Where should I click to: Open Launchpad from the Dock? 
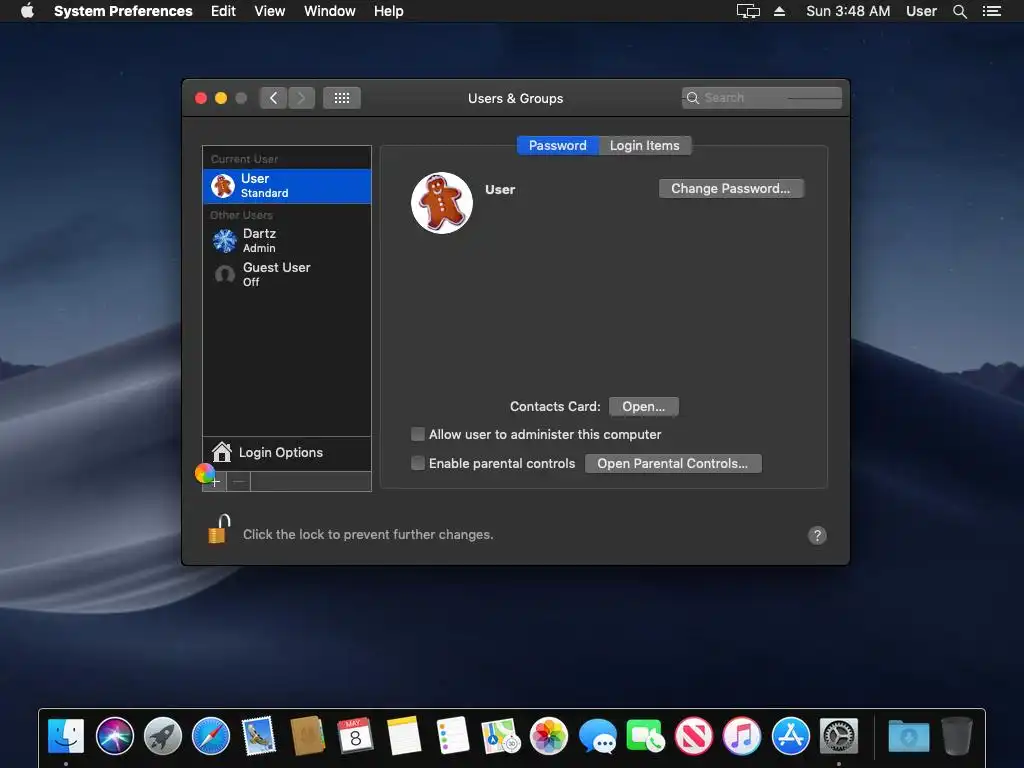coord(163,736)
